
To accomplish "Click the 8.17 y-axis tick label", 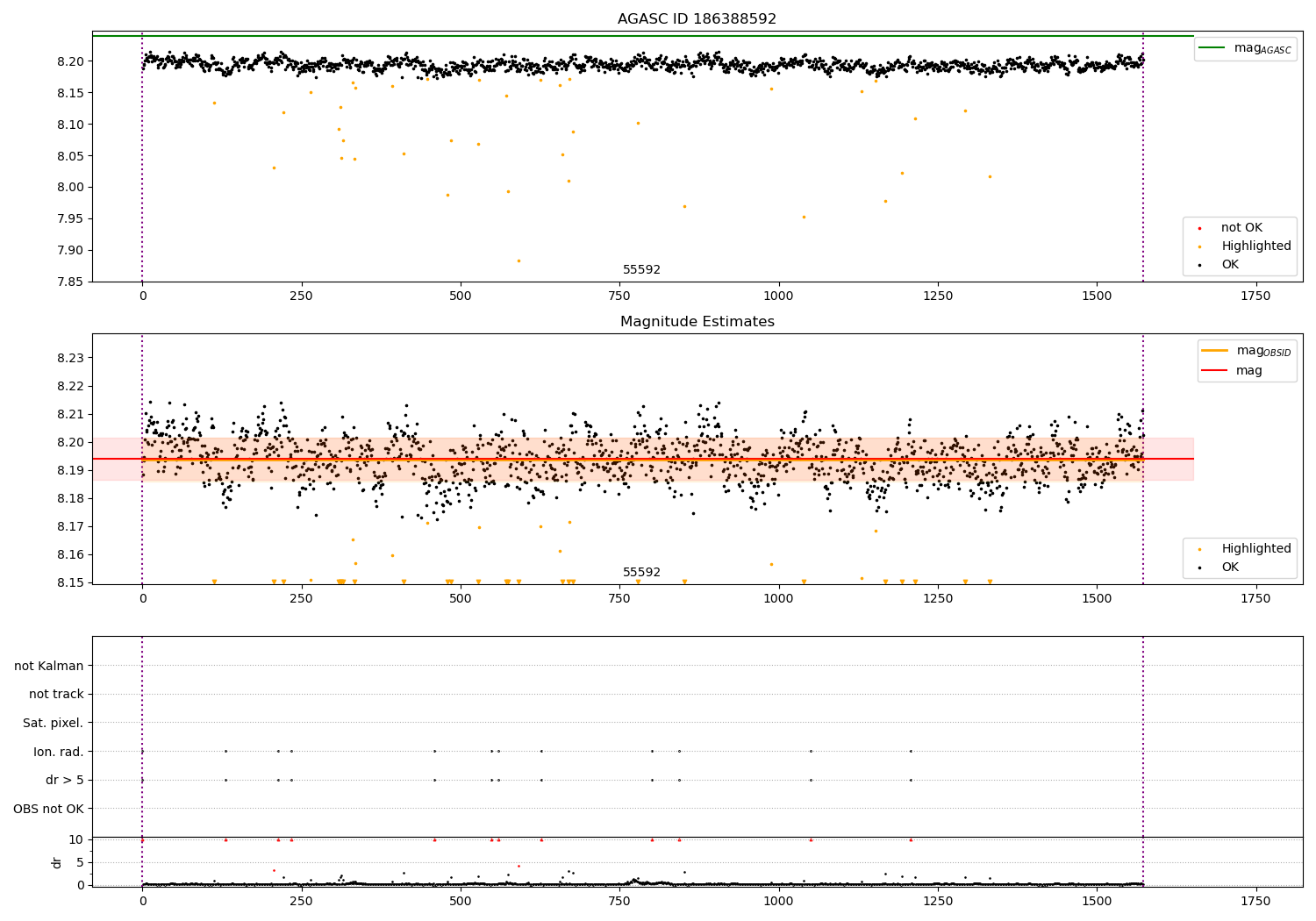I will pos(71,526).
